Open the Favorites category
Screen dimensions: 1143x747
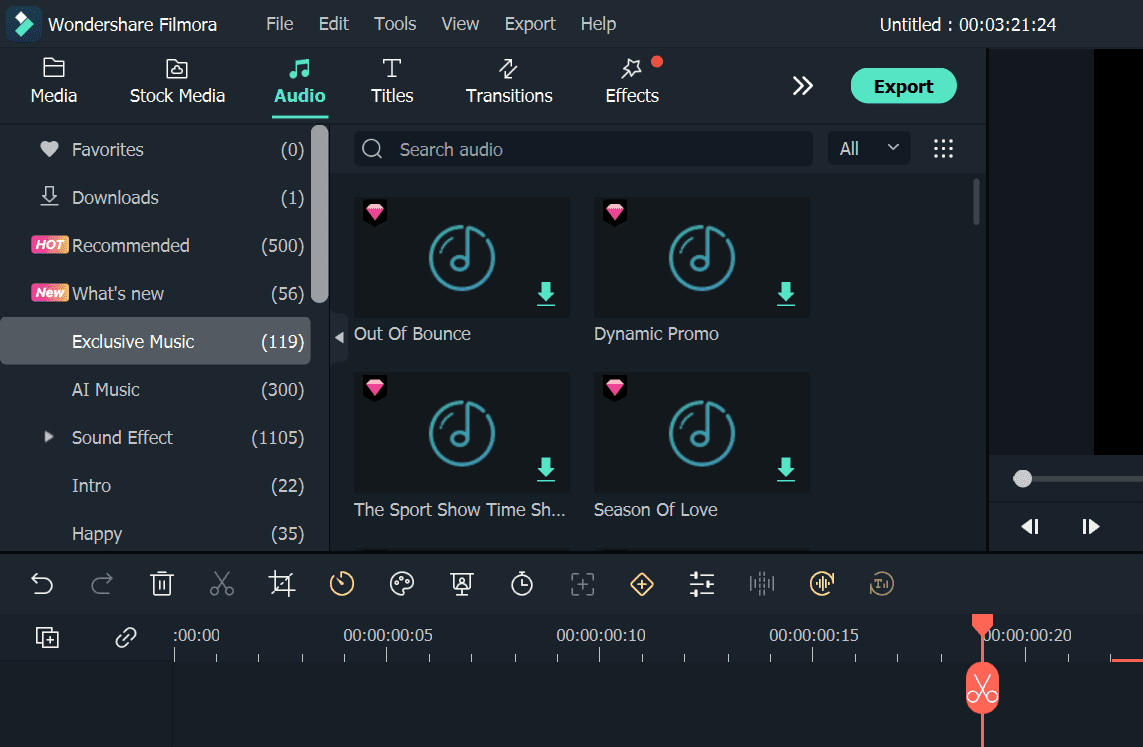point(155,149)
